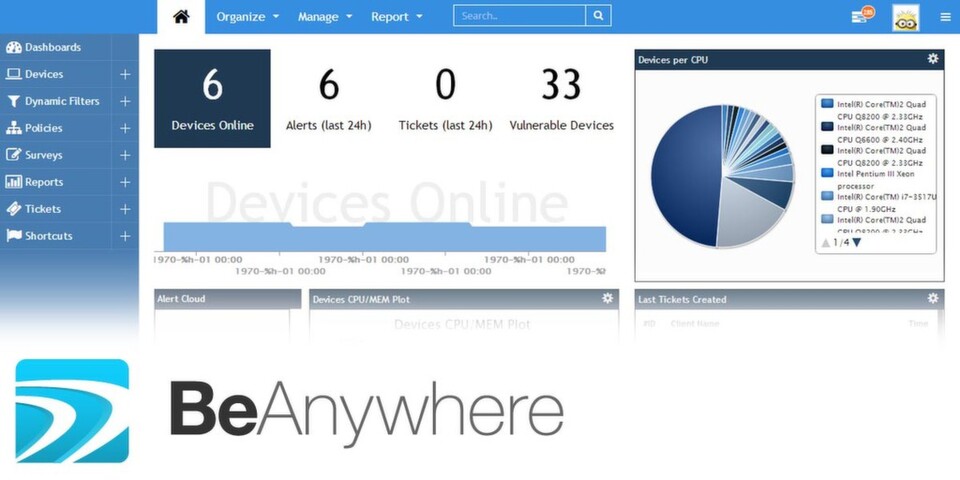The image size is (960, 480).
Task: Go to previous legend page arrow
Action: click(x=826, y=242)
